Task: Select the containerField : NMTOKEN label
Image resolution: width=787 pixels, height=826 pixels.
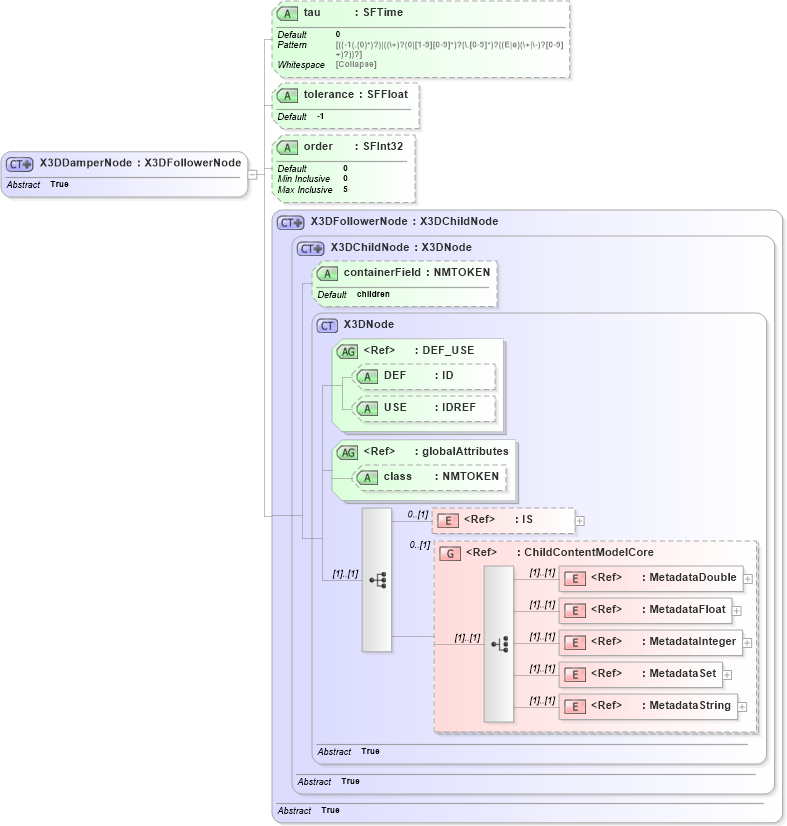Action: pos(417,272)
